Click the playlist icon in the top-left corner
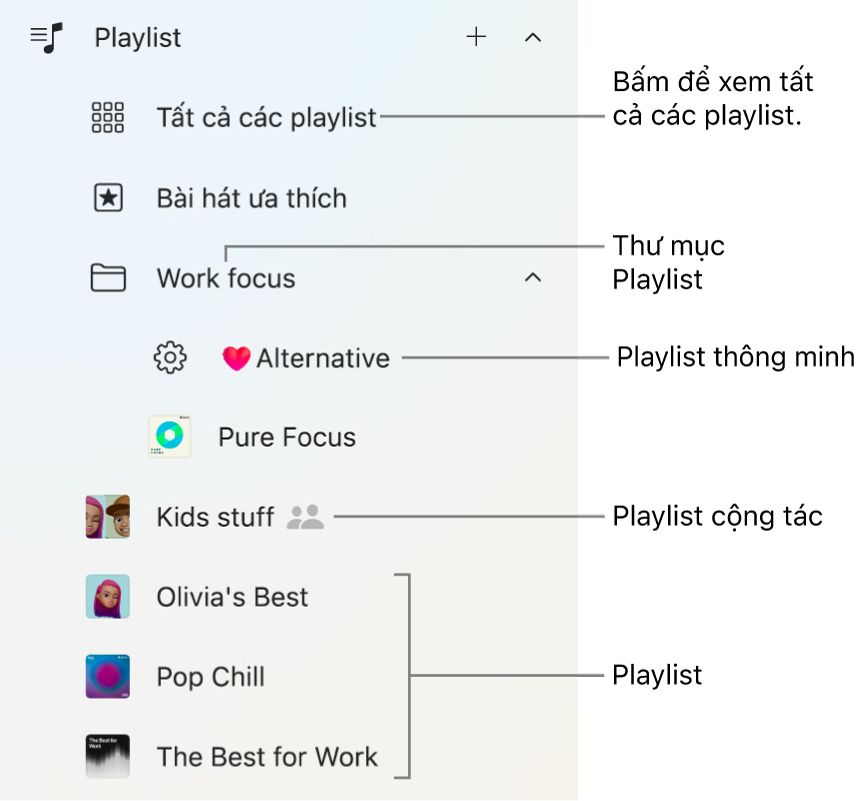 (44, 37)
